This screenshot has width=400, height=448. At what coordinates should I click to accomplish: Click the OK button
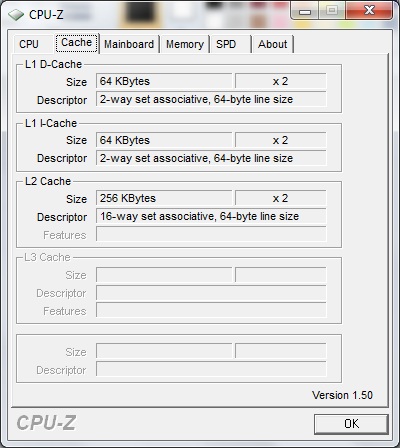coord(351,424)
